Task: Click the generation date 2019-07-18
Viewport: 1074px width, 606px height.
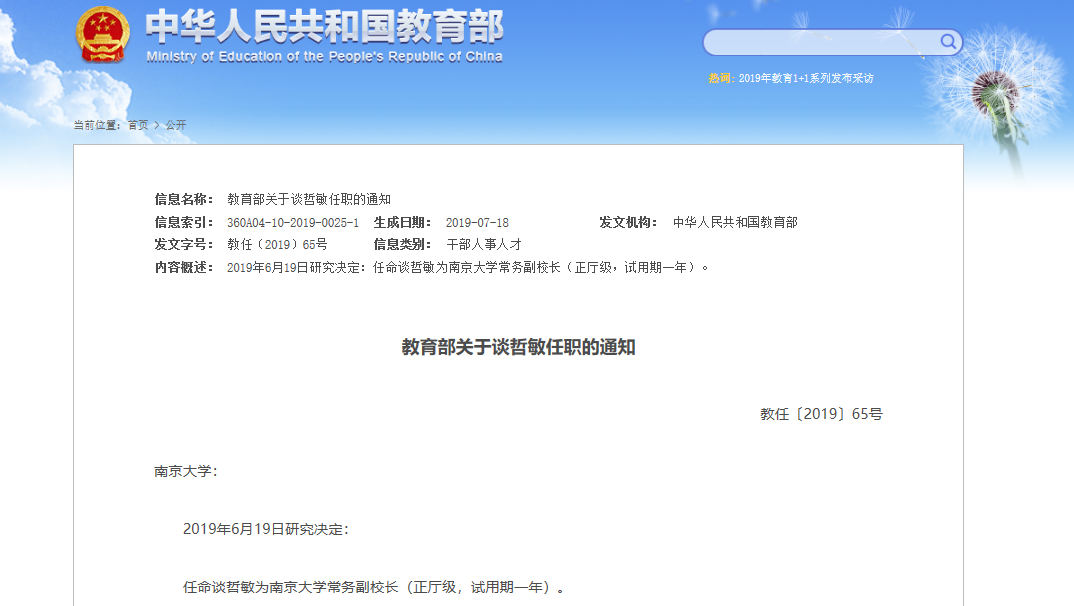Action: point(476,222)
